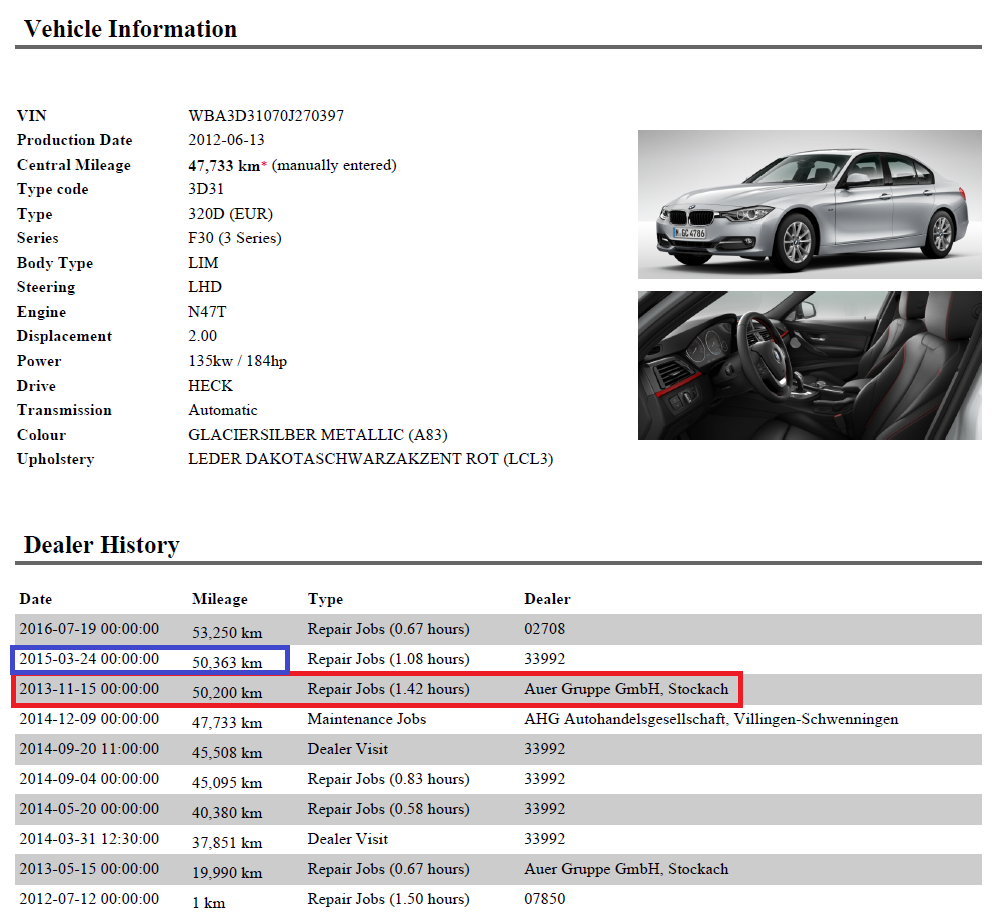997x922 pixels.
Task: Click the date 2014-09-20 11:00:00
Action: [89, 749]
